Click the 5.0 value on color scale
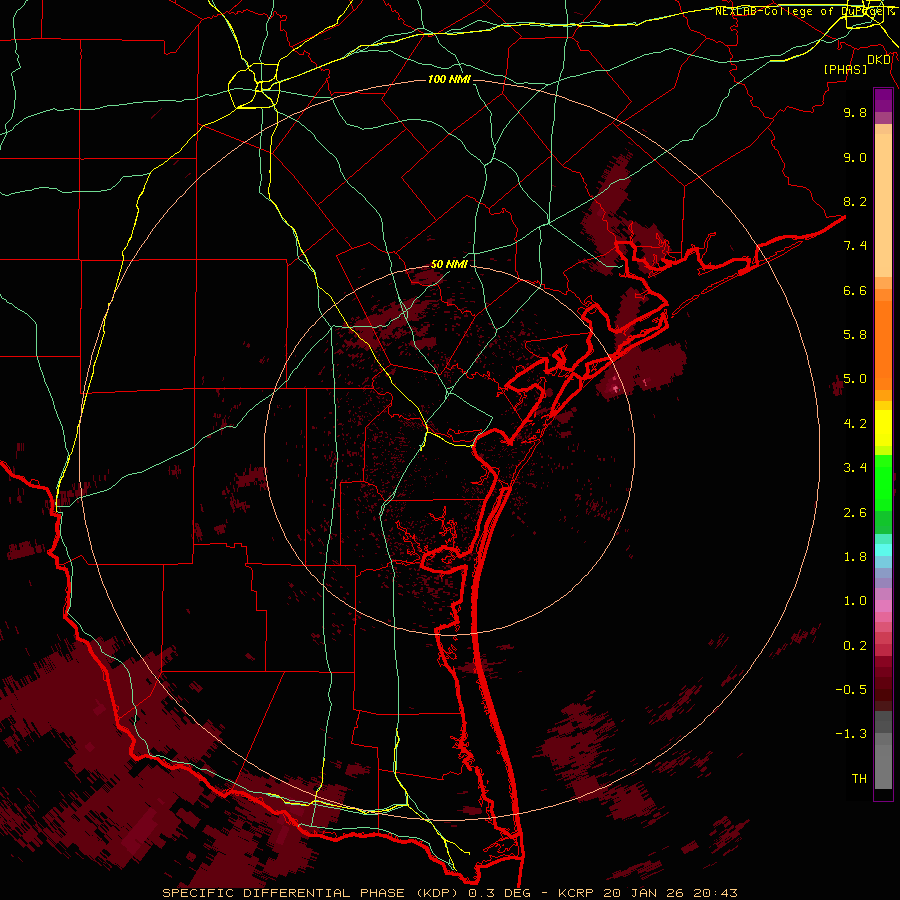The width and height of the screenshot is (900, 900). coord(855,379)
